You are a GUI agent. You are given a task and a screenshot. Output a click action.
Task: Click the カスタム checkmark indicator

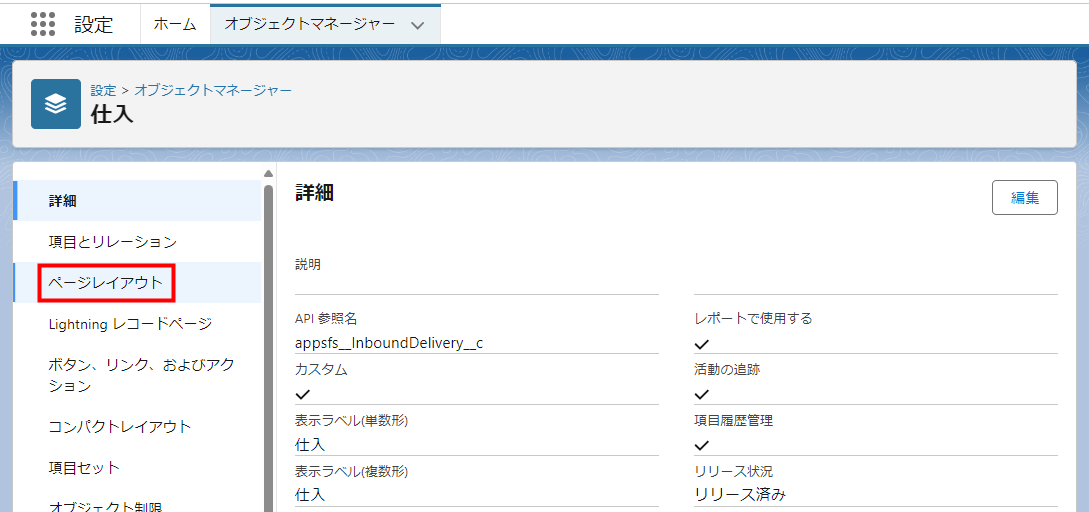pyautogui.click(x=303, y=394)
